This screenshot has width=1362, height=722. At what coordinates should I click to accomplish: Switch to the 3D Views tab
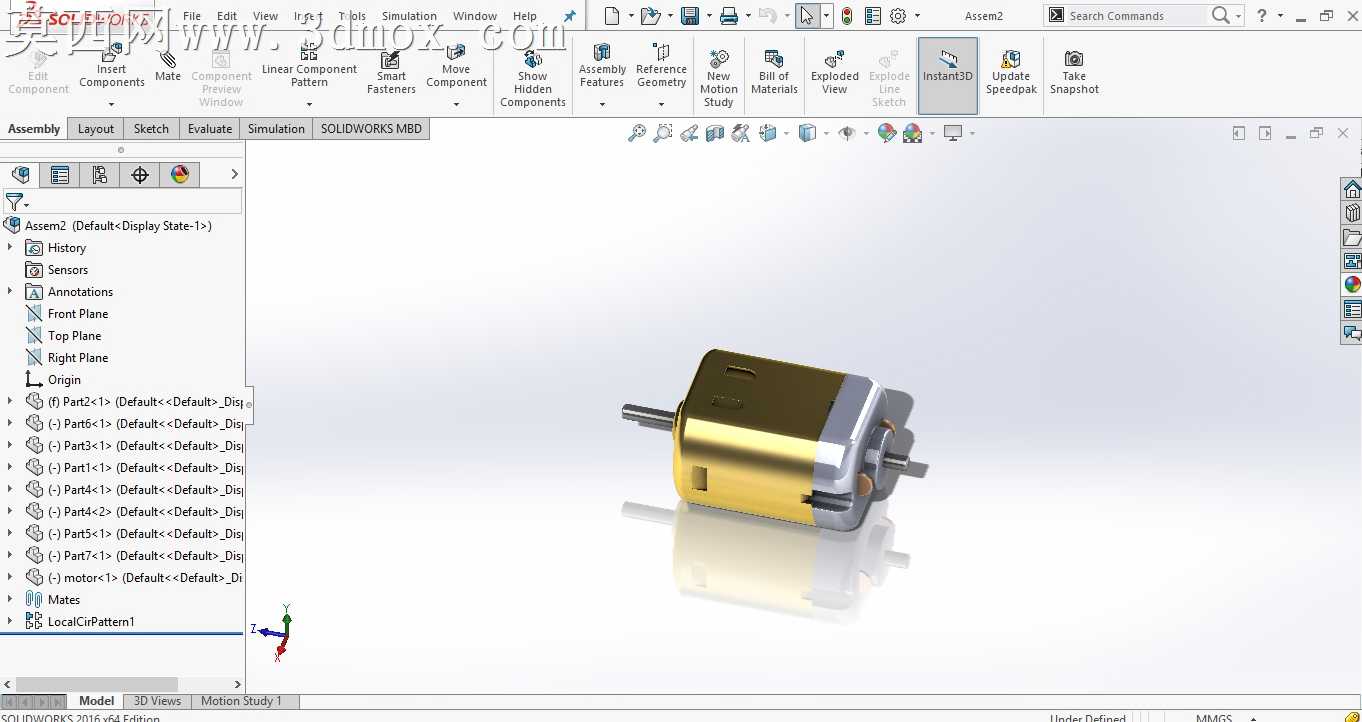pyautogui.click(x=158, y=701)
